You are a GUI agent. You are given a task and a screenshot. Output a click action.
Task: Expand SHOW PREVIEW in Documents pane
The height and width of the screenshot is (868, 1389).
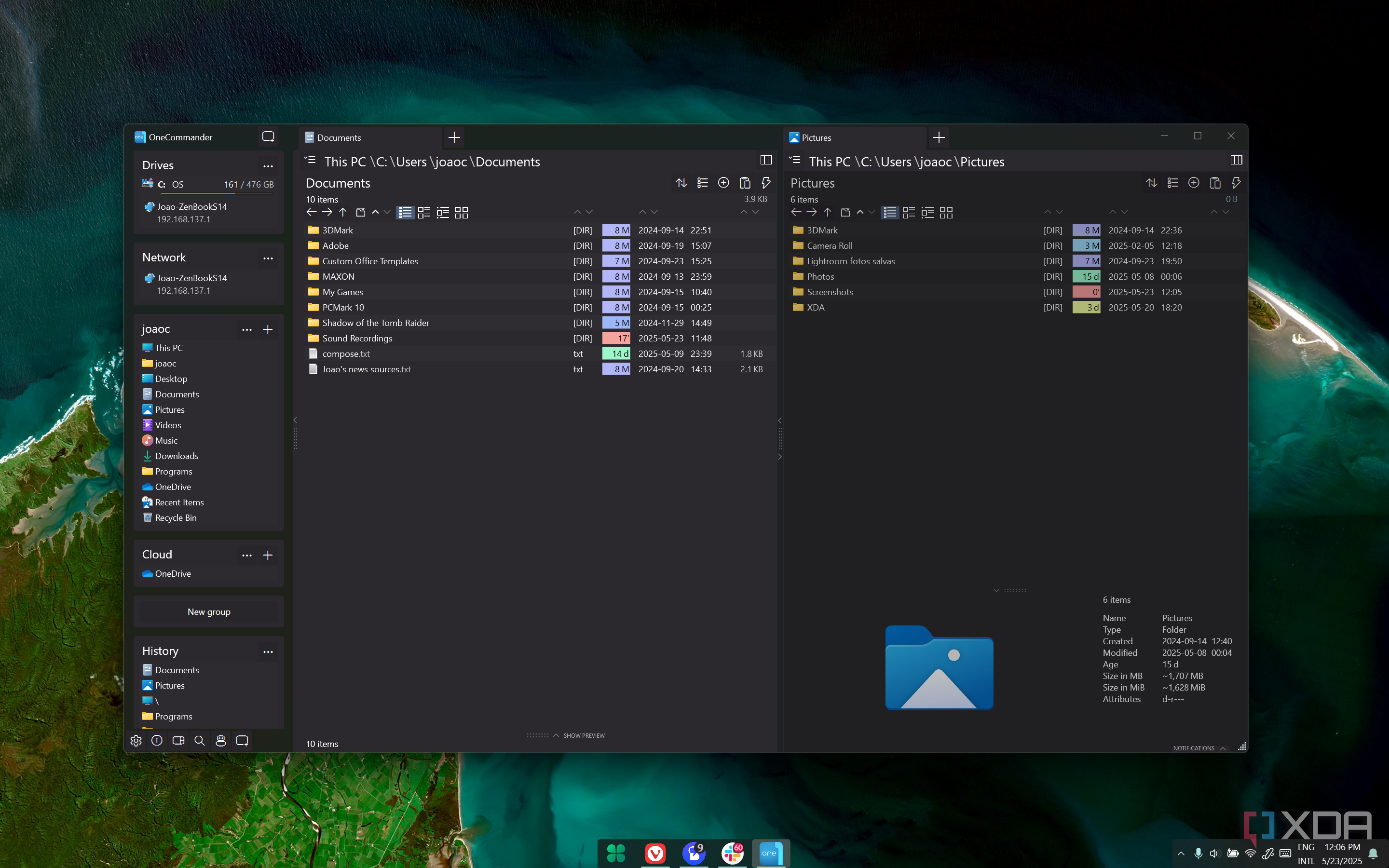pyautogui.click(x=579, y=735)
